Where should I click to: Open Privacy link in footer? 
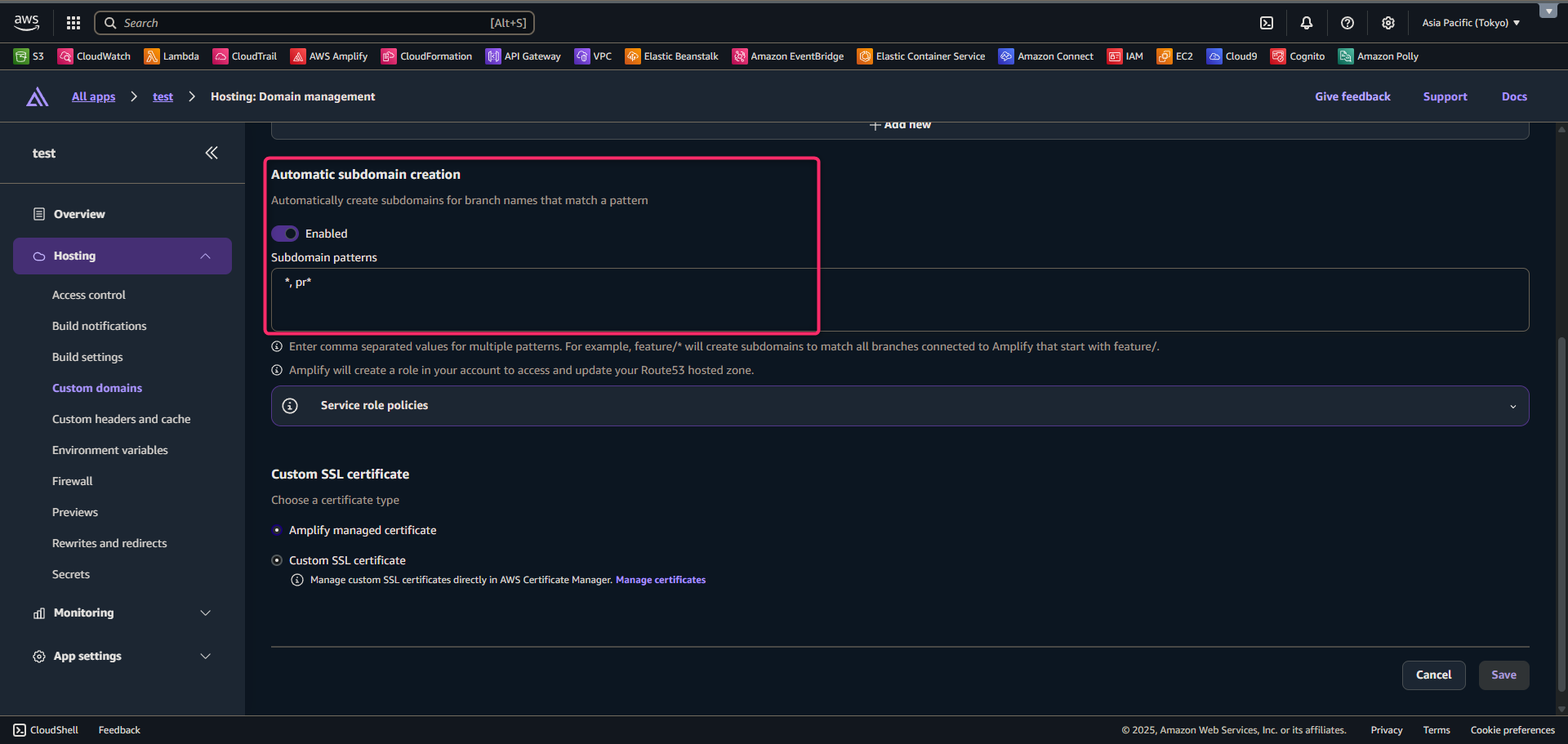1387,730
